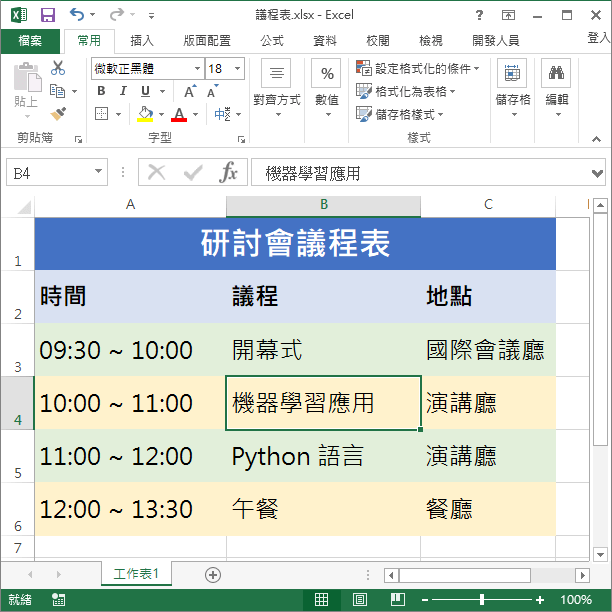The width and height of the screenshot is (612, 612).
Task: Cut selection with scissors icon
Action: (58, 68)
